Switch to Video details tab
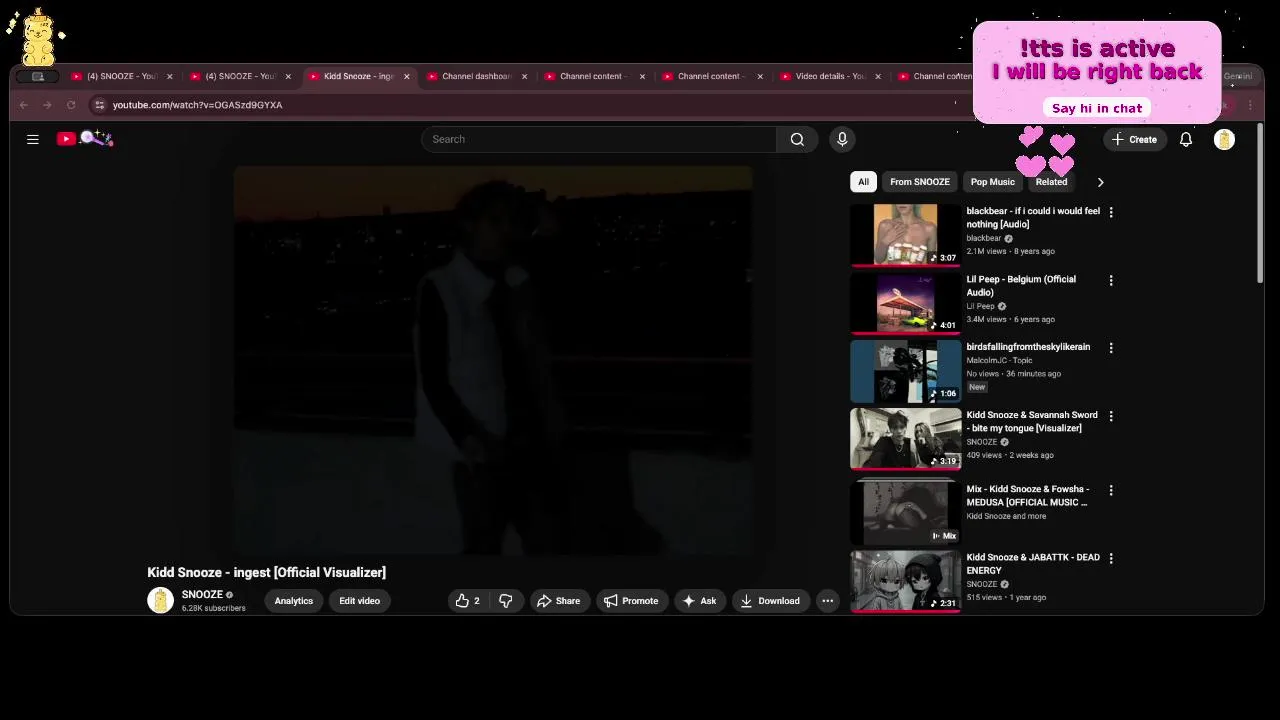Viewport: 1280px width, 720px height. pos(830,76)
